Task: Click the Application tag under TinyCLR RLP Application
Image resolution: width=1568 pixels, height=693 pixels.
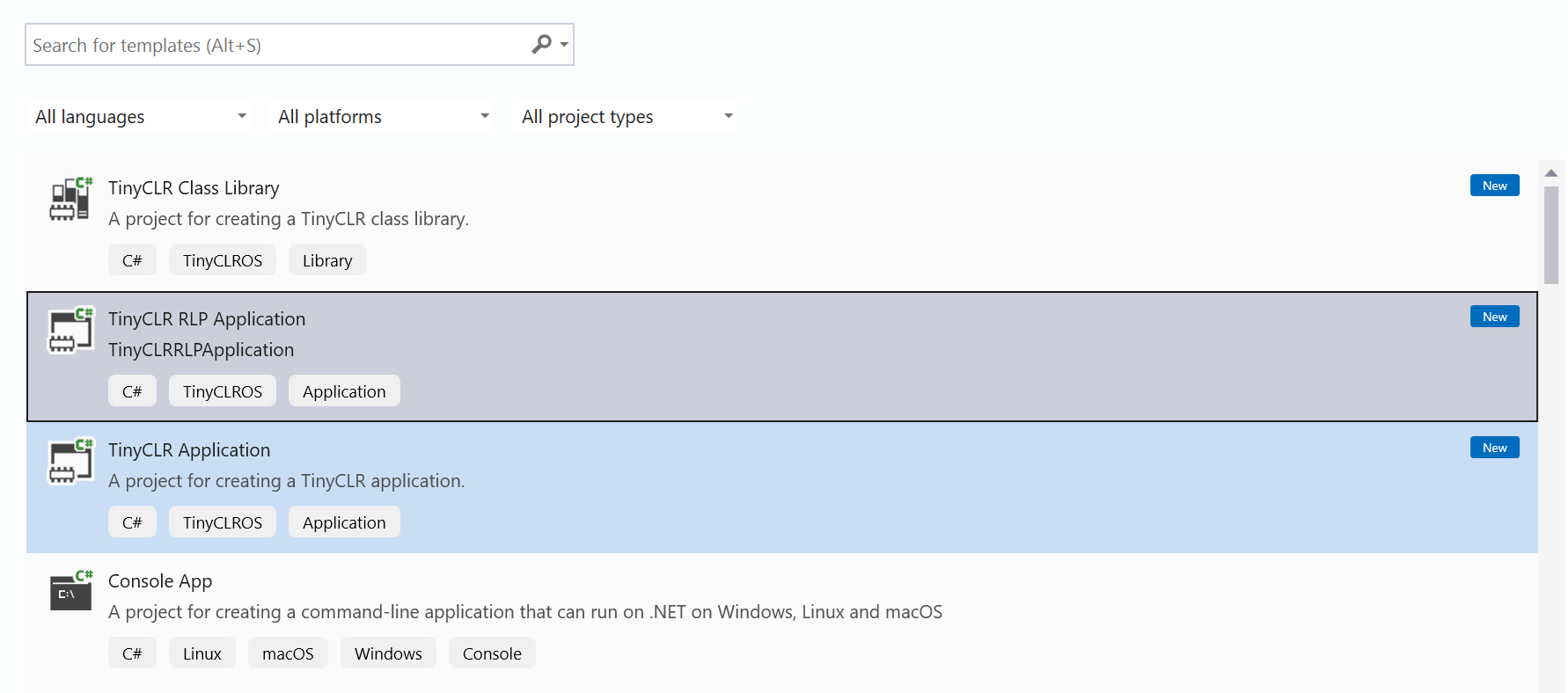Action: [344, 391]
